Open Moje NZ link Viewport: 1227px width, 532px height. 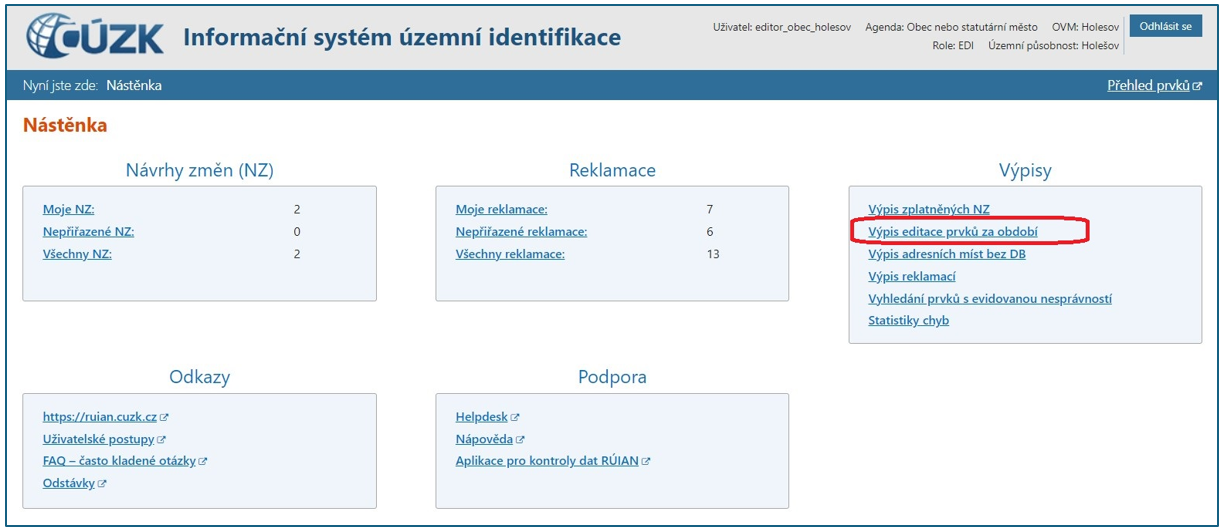coord(68,210)
